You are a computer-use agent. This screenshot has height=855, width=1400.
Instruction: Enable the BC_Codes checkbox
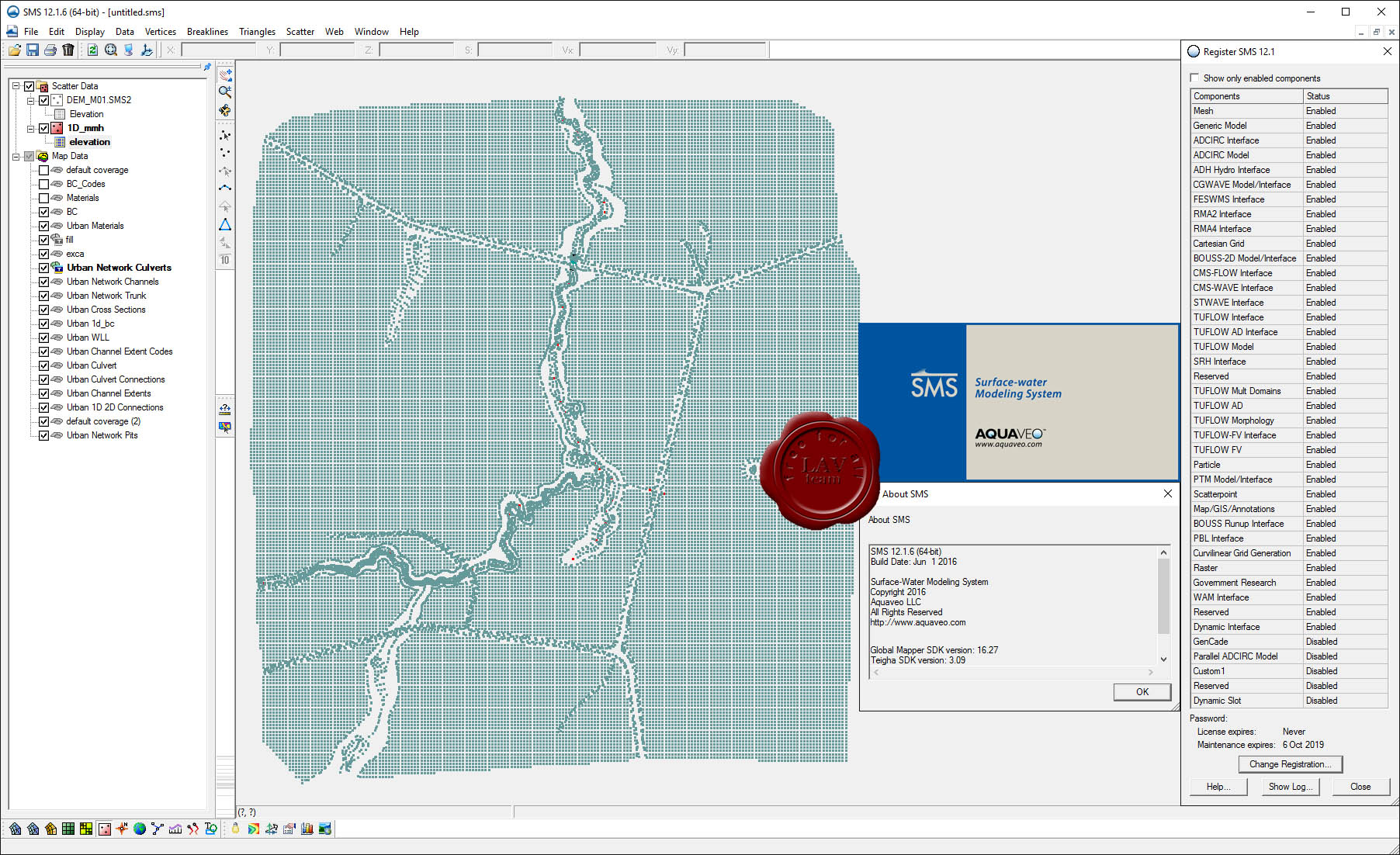pos(44,184)
